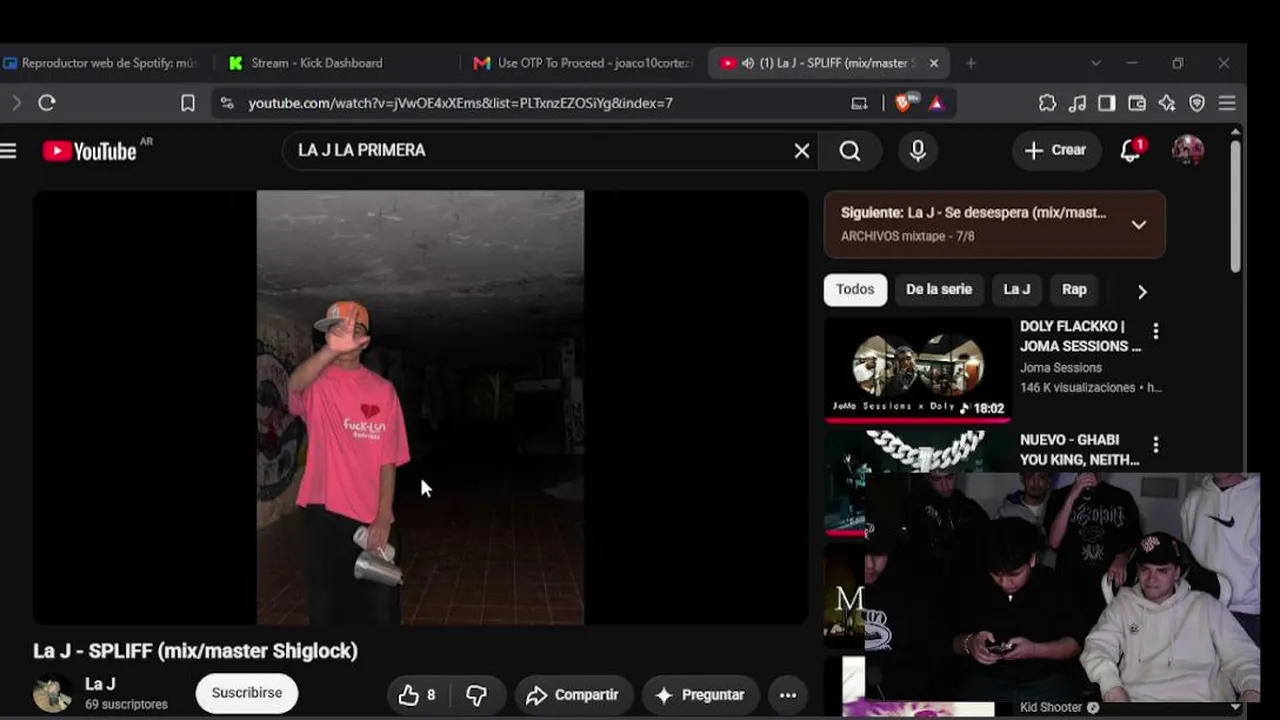
Task: Open options for DOLY FLACKKO video
Action: tap(1156, 331)
